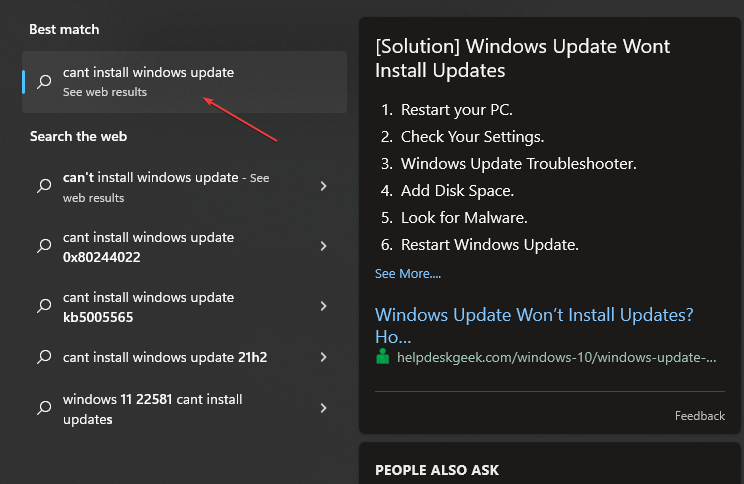This screenshot has height=484, width=744.
Task: Expand chevron for 21h2 suggestion
Action: click(x=324, y=357)
